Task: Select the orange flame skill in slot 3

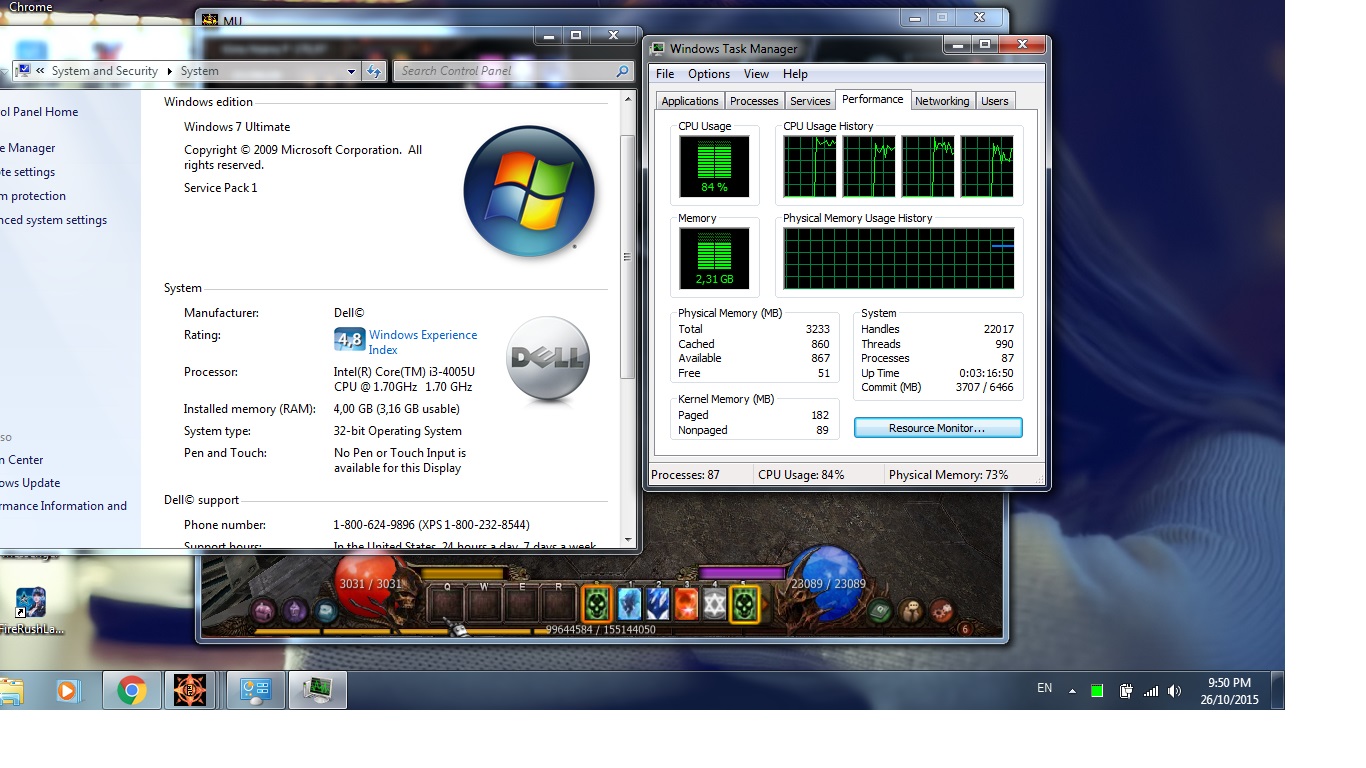Action: click(x=686, y=604)
